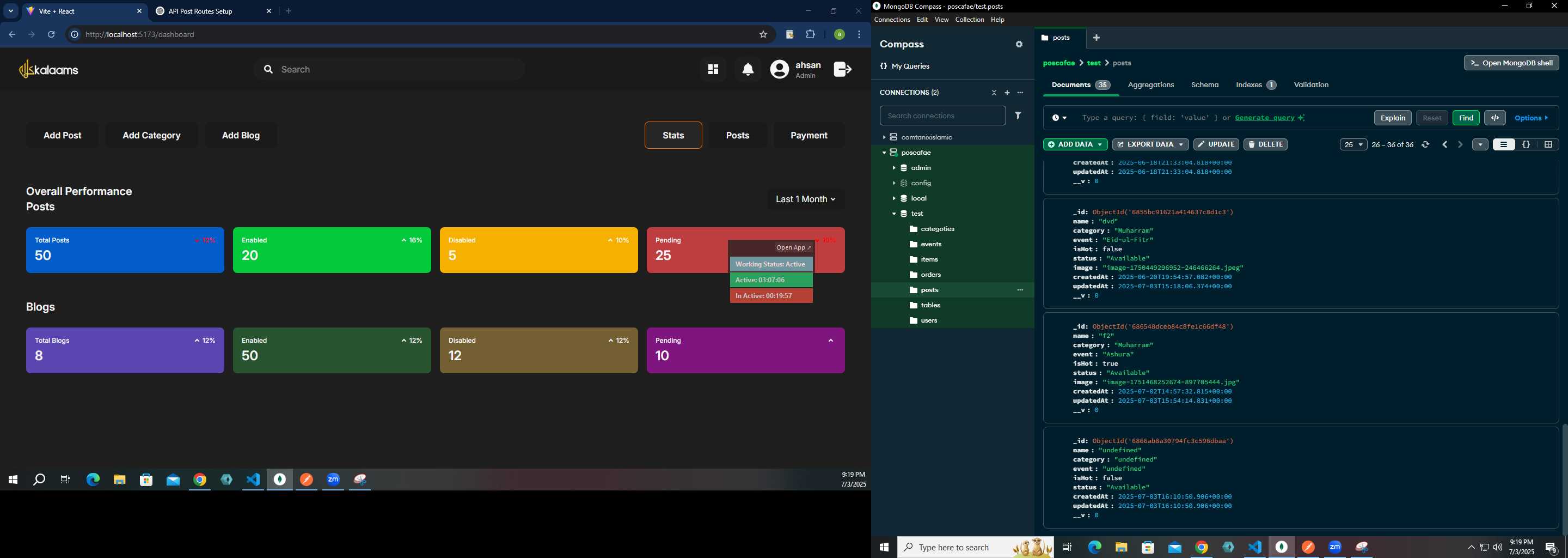The height and width of the screenshot is (558, 1568).
Task: Open the Collection menu in Compass
Action: pyautogui.click(x=969, y=20)
